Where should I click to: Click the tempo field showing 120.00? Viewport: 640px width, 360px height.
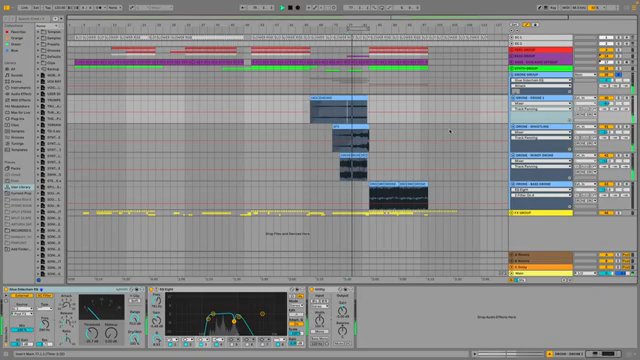point(60,8)
